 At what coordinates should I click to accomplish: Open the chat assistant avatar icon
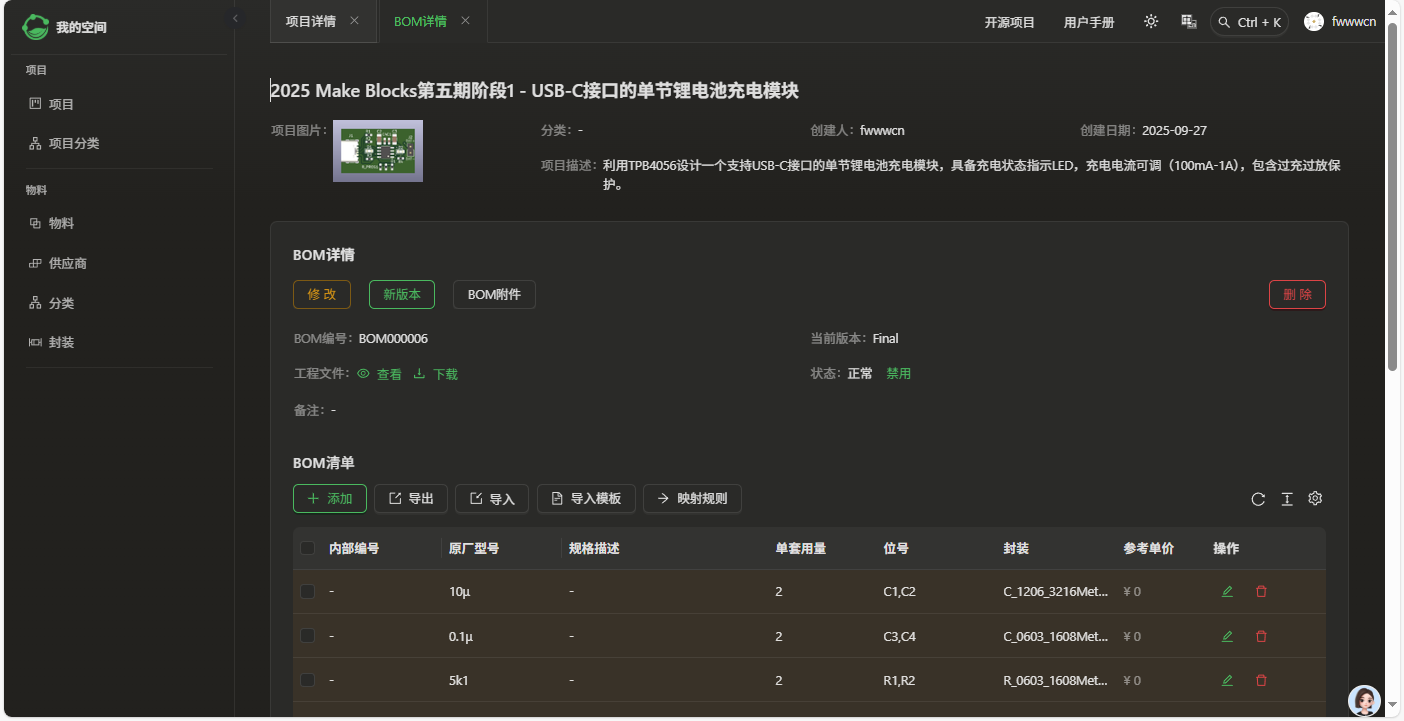[x=1364, y=701]
